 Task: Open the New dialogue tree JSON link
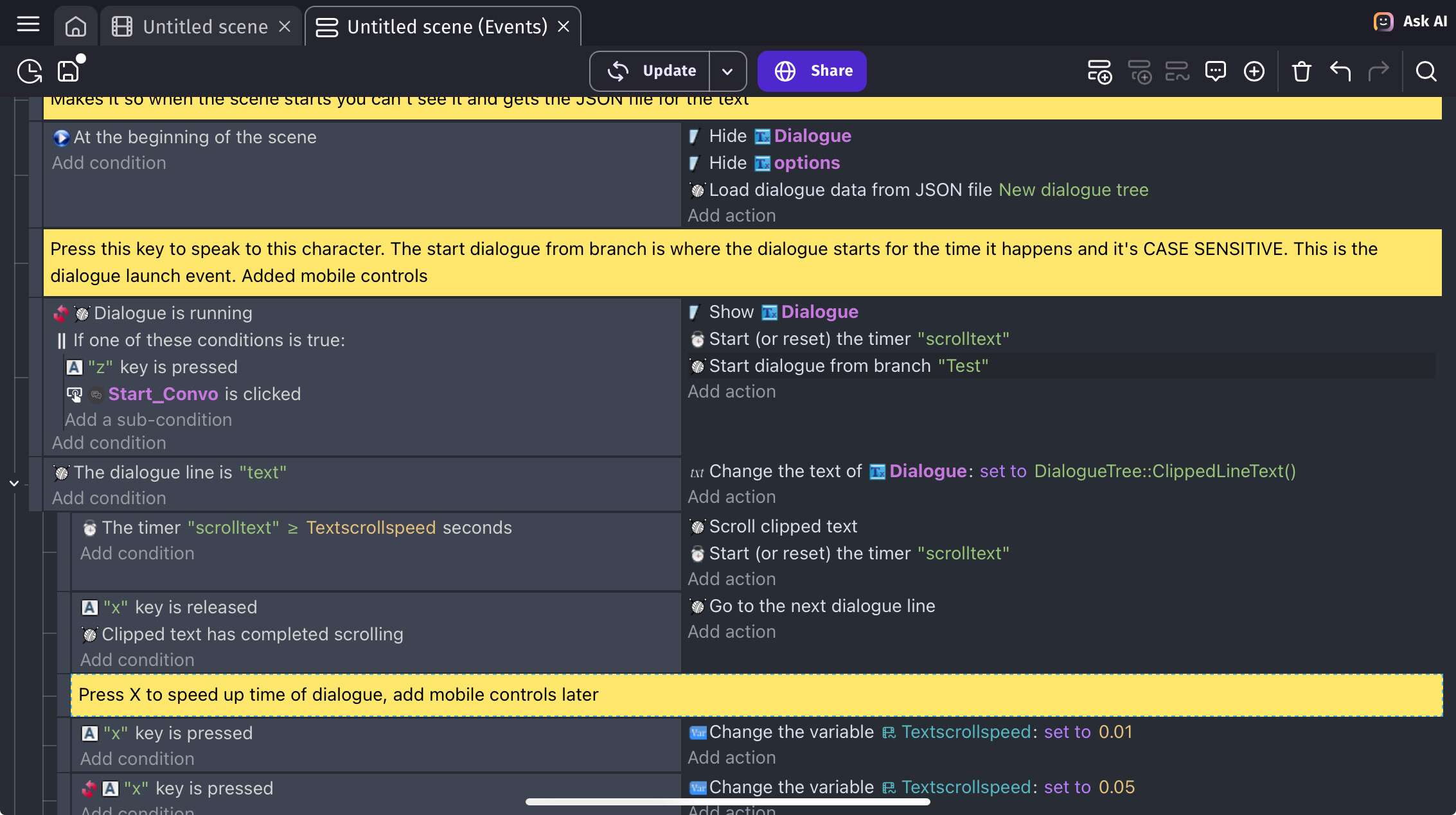pyautogui.click(x=1073, y=189)
